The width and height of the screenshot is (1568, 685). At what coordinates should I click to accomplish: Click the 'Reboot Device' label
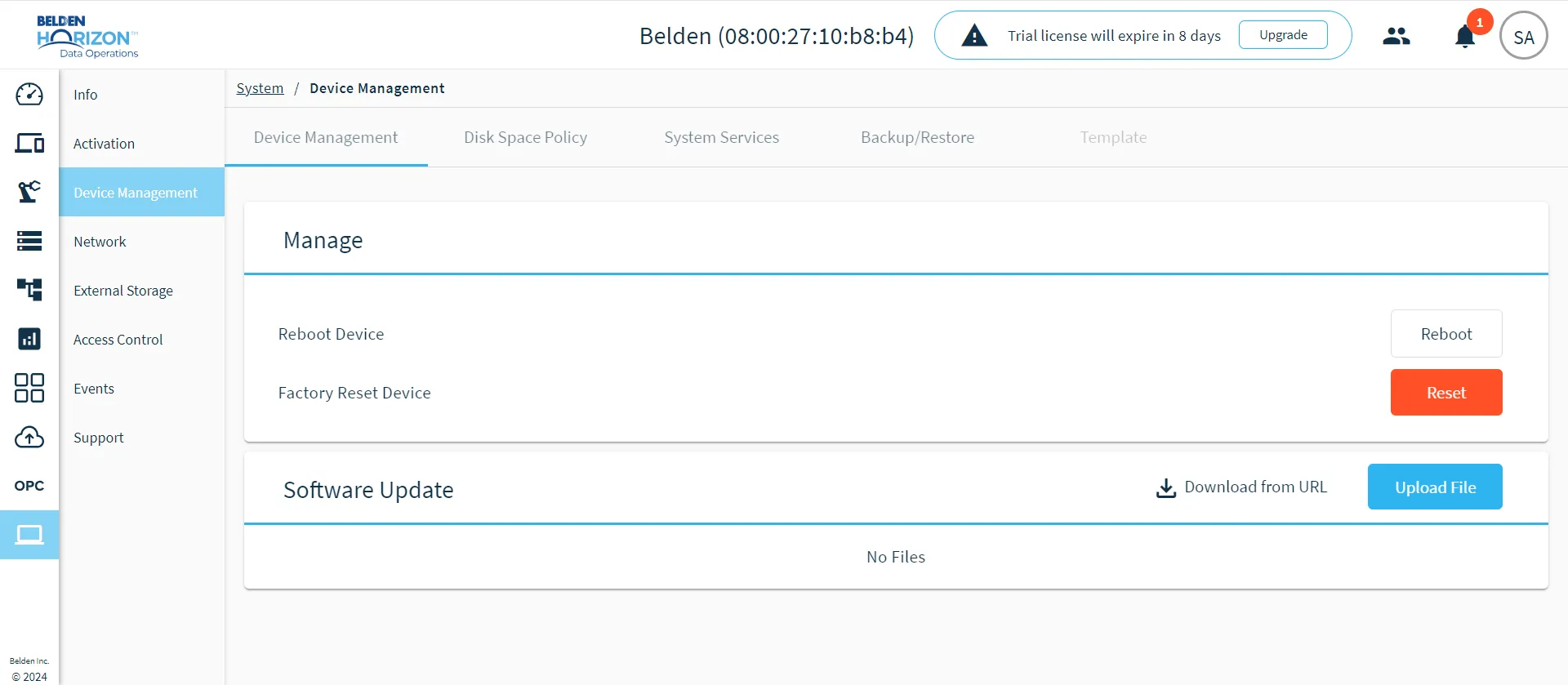[331, 334]
